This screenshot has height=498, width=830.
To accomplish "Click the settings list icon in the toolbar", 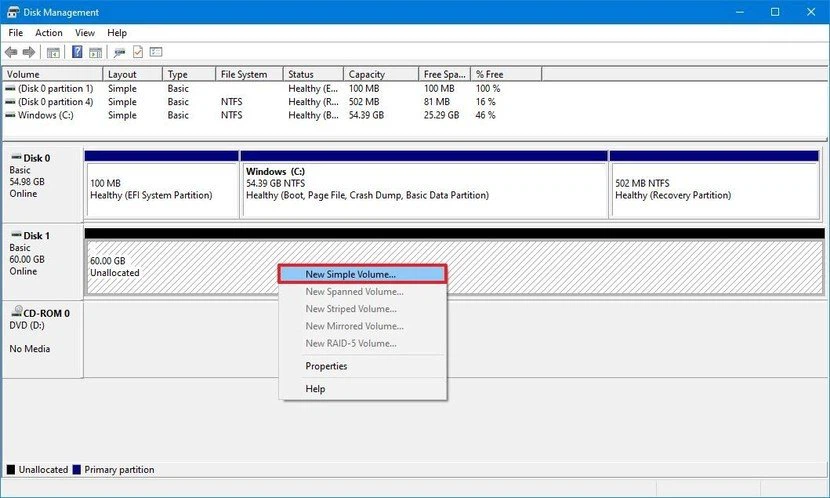I will point(156,52).
